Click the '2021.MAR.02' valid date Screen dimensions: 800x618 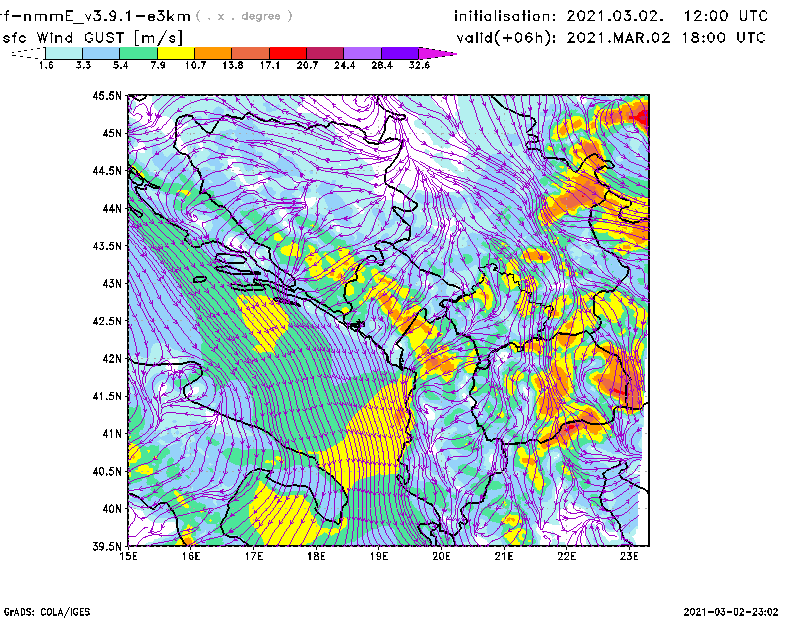[x=618, y=38]
